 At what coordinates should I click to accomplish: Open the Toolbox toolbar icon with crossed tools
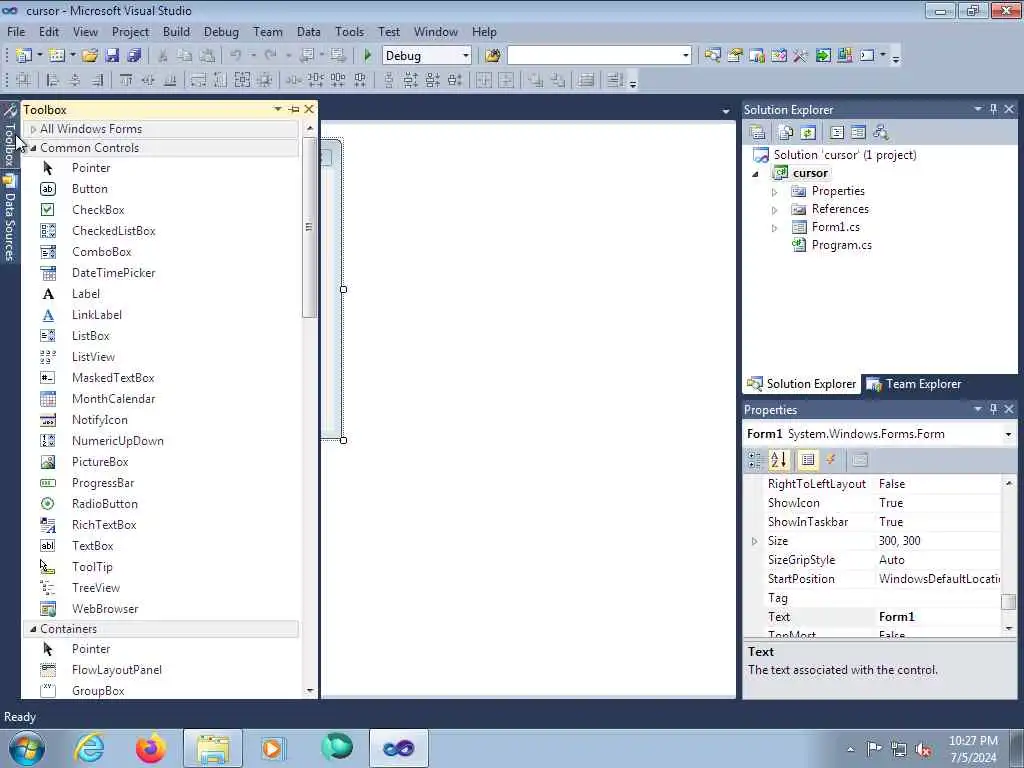(x=801, y=56)
